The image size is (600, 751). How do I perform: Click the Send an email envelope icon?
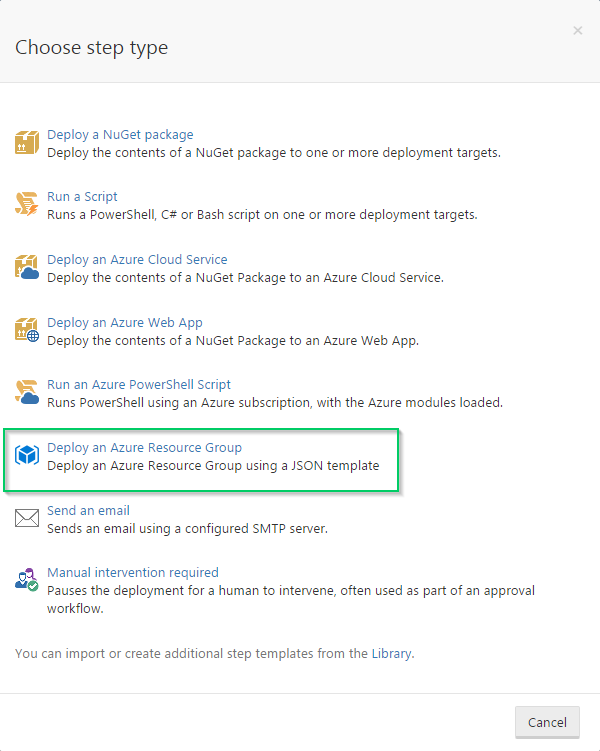tap(27, 518)
